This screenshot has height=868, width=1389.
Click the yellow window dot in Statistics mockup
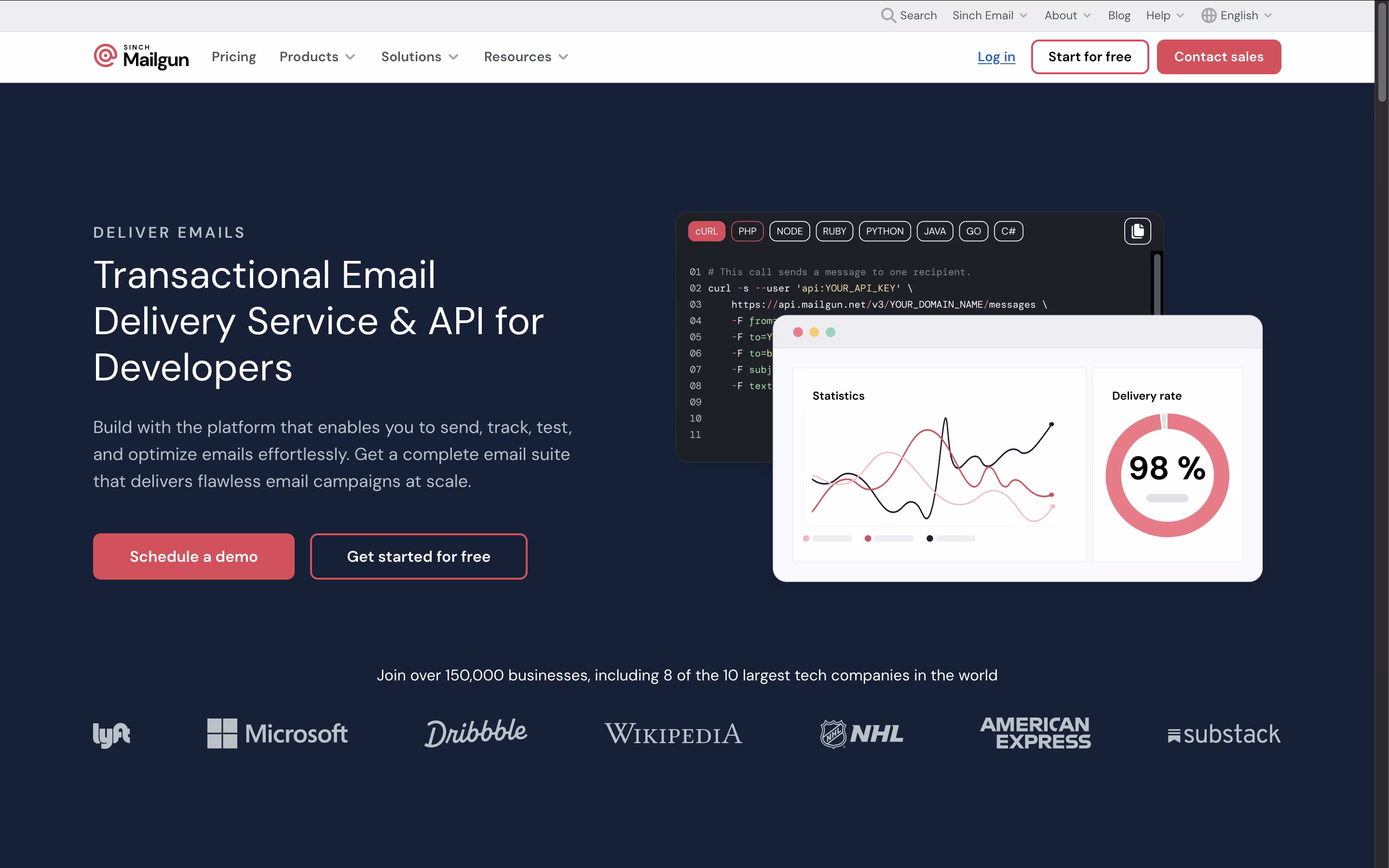click(x=814, y=332)
